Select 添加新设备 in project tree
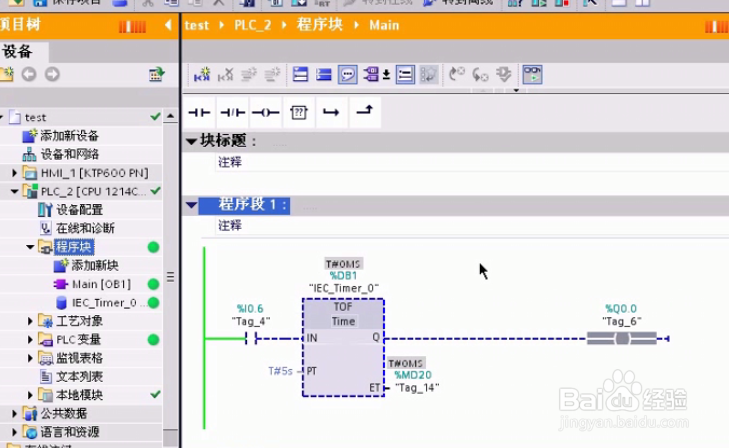Viewport: 729px width, 448px height. coord(69,136)
